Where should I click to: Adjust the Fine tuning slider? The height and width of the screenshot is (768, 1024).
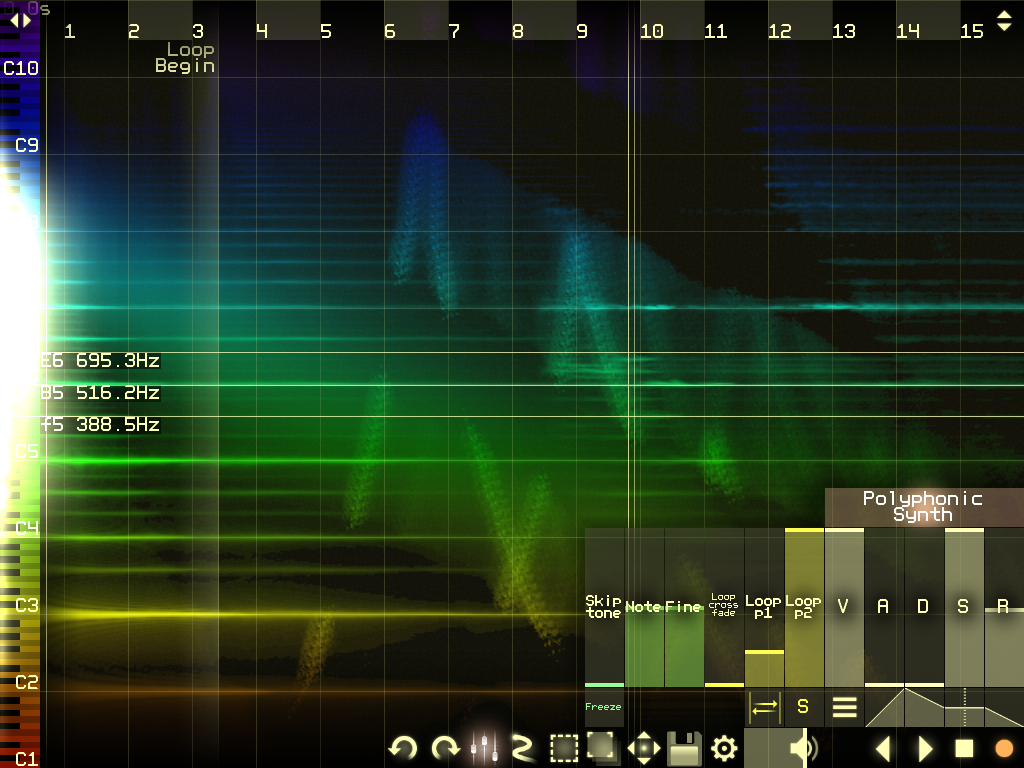(x=684, y=607)
